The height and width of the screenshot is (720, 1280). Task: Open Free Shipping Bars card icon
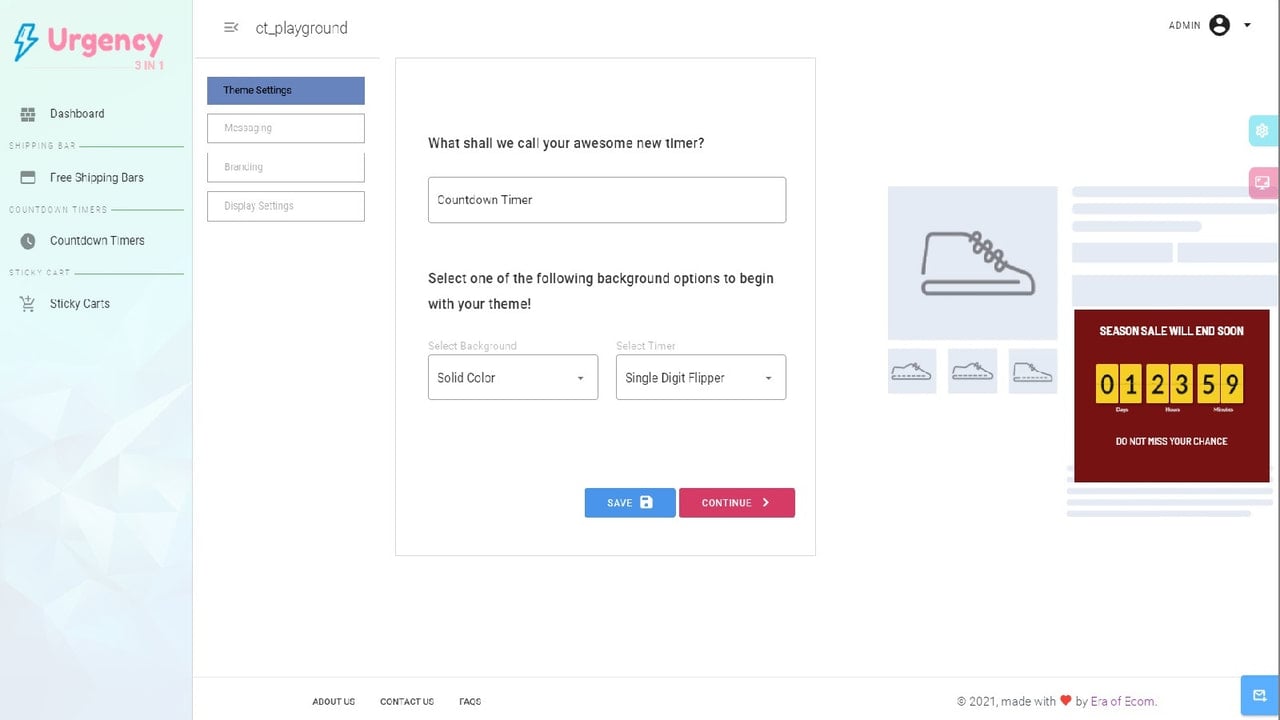28,178
